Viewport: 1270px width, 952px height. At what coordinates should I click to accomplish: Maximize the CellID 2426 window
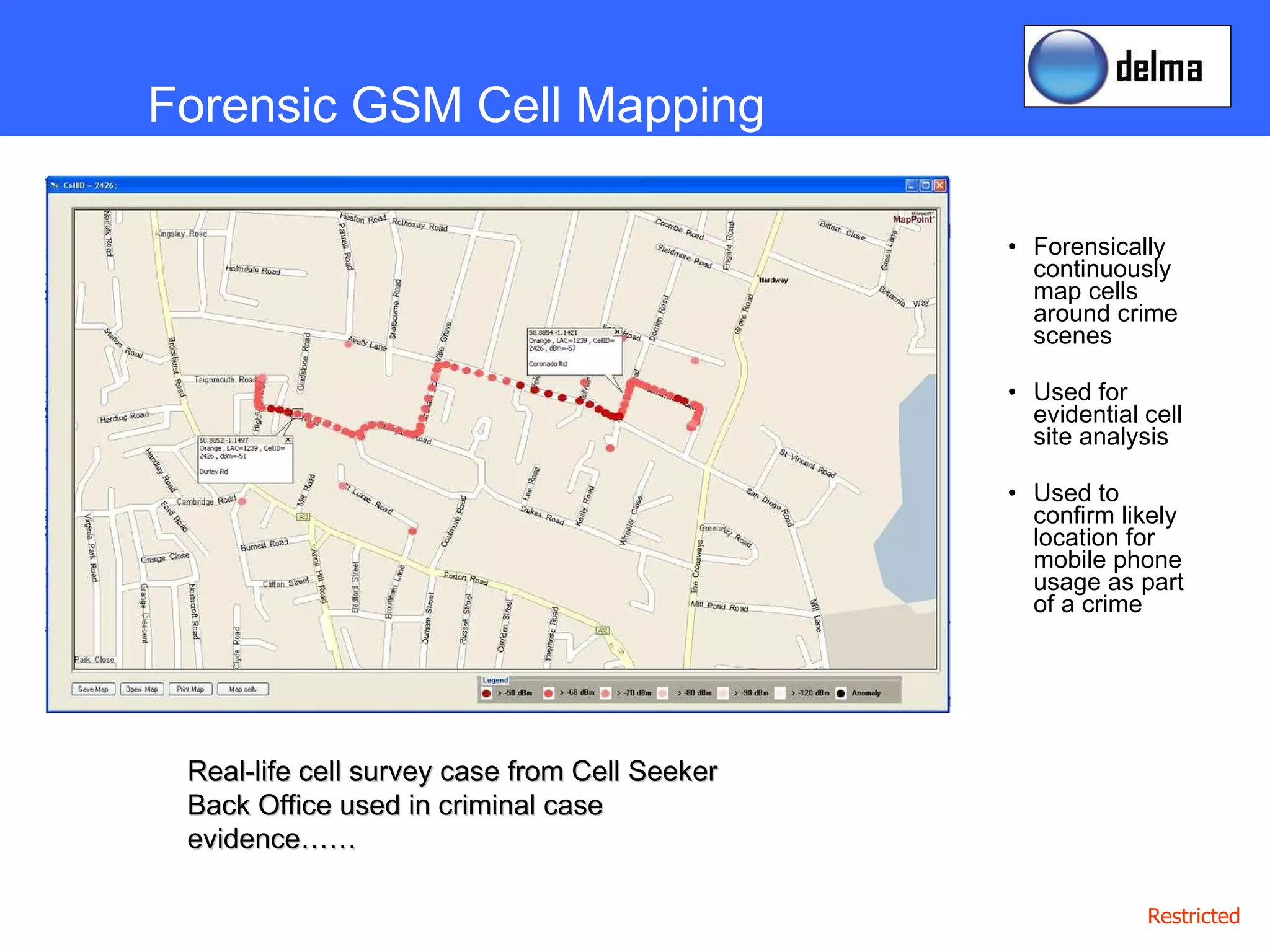pyautogui.click(x=926, y=185)
